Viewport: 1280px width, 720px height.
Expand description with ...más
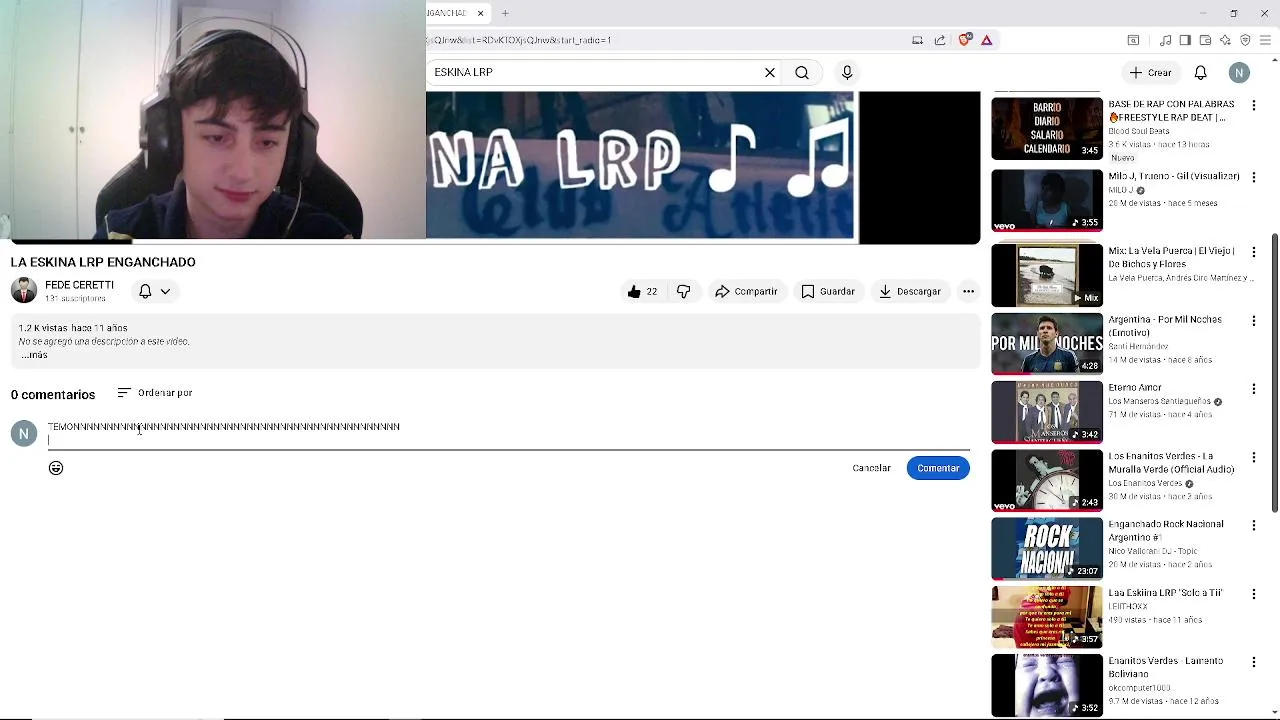click(34, 355)
